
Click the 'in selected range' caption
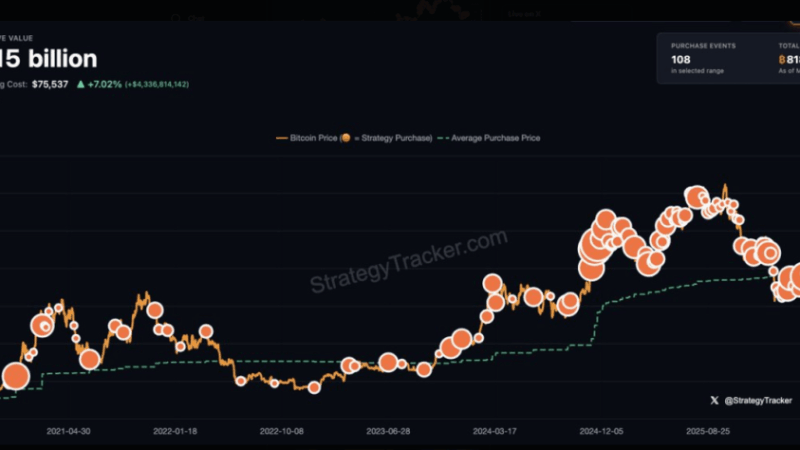(x=697, y=71)
